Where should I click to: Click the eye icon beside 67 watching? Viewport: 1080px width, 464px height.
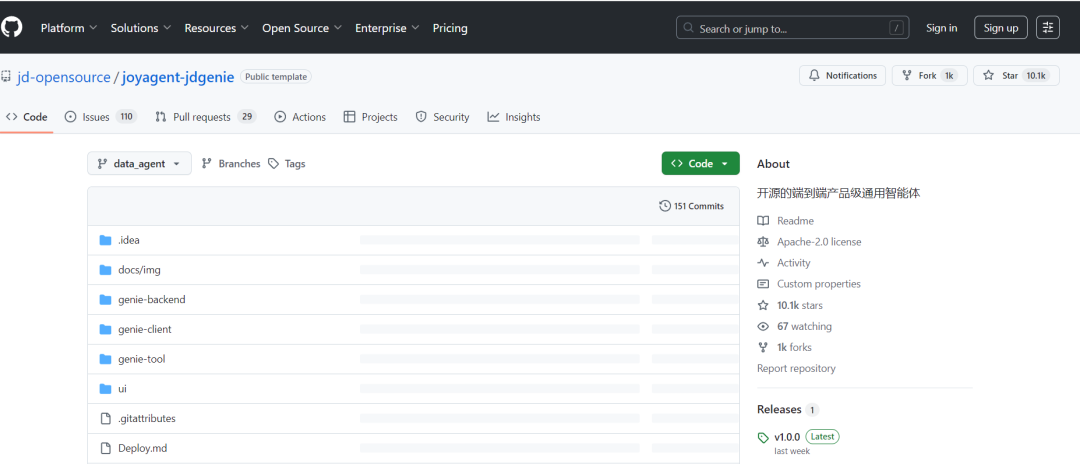tap(762, 326)
